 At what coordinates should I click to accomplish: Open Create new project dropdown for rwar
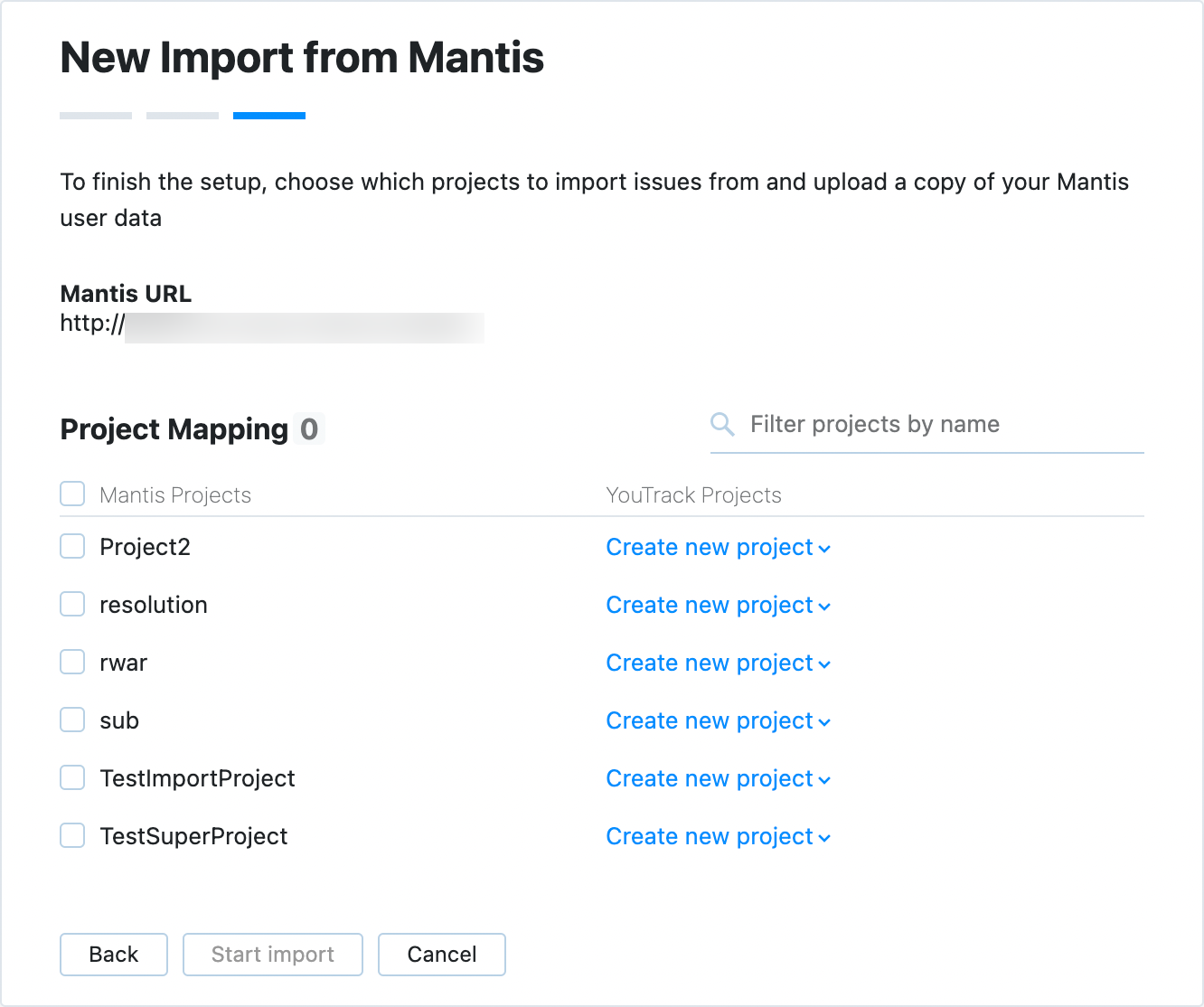tap(718, 663)
